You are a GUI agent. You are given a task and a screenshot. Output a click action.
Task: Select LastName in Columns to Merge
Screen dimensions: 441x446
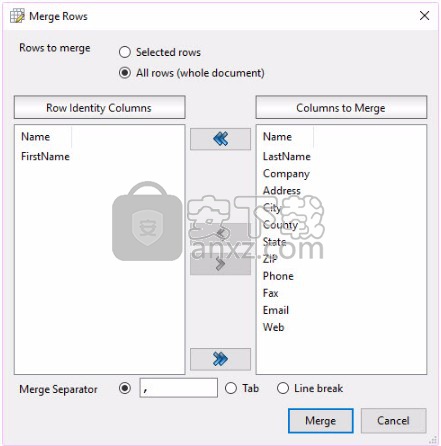coord(287,156)
